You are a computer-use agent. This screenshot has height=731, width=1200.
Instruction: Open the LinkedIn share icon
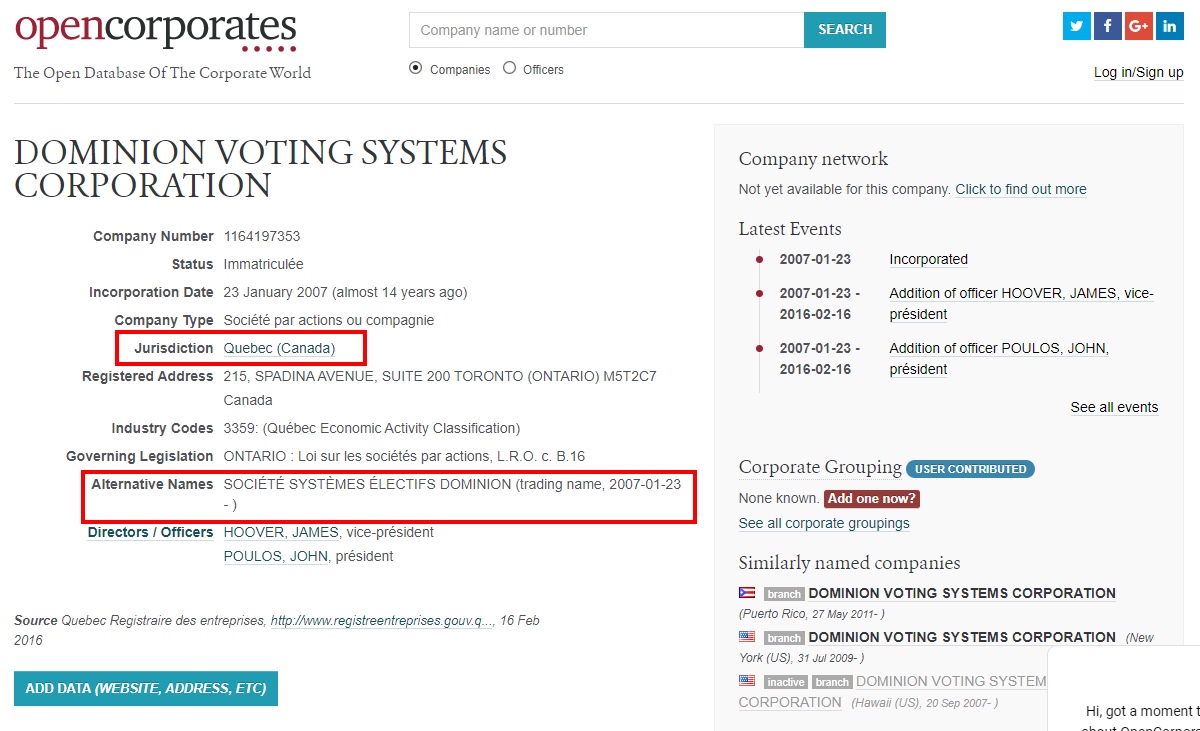pyautogui.click(x=1170, y=26)
